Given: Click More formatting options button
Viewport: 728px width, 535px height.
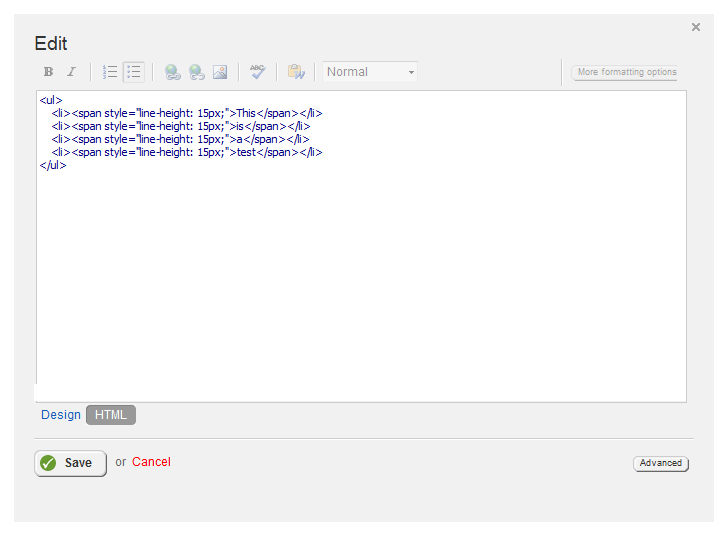Looking at the screenshot, I should pyautogui.click(x=624, y=72).
